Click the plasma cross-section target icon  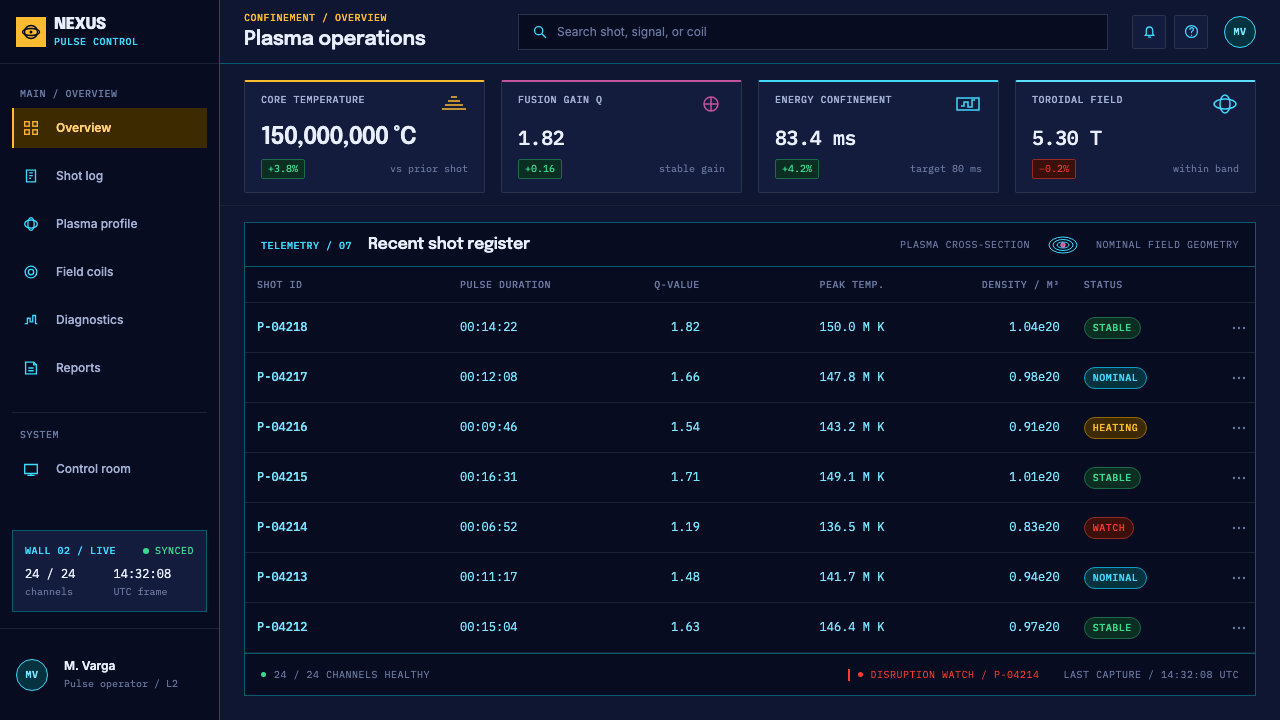pos(1063,245)
